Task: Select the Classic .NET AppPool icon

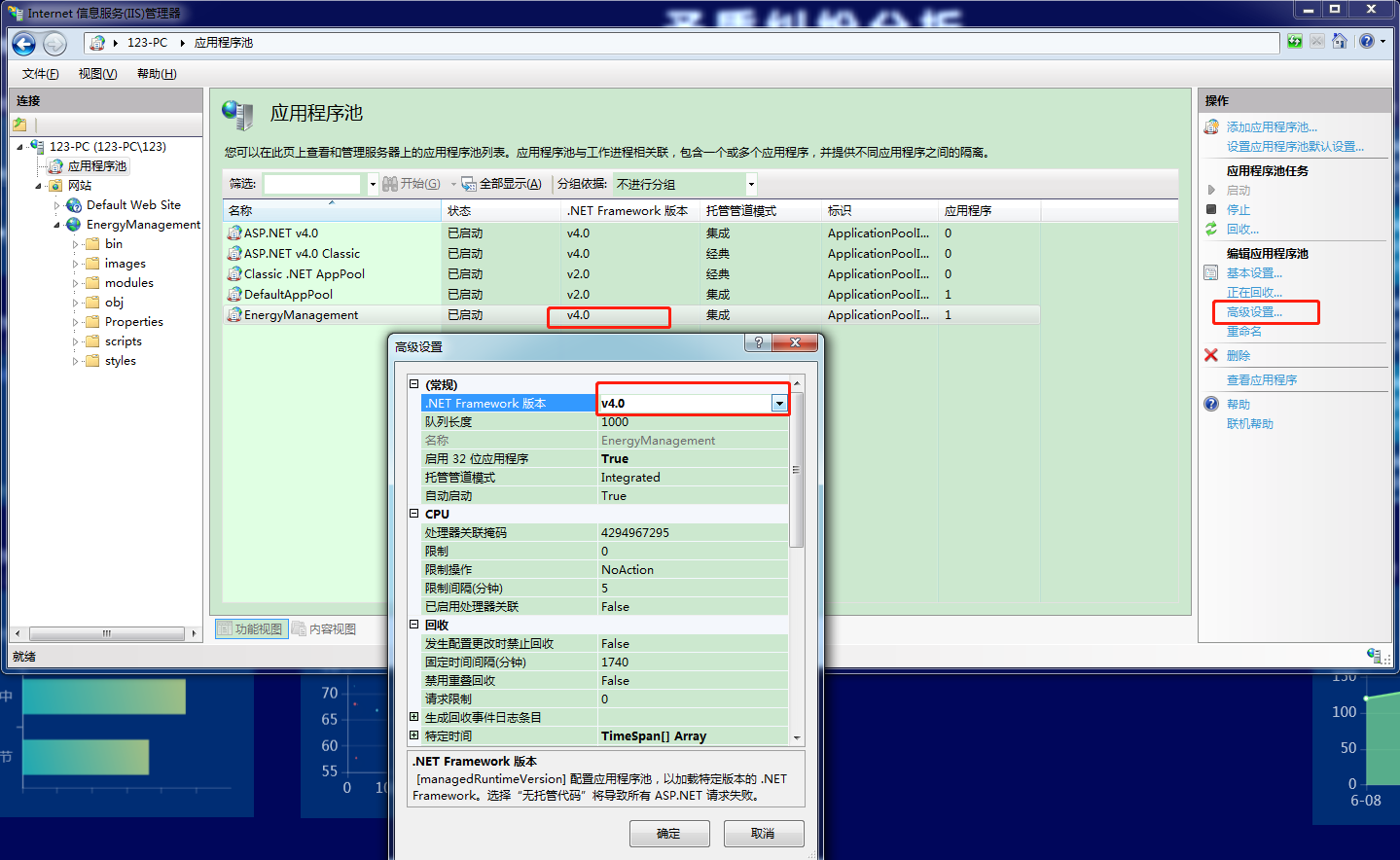Action: click(x=234, y=274)
